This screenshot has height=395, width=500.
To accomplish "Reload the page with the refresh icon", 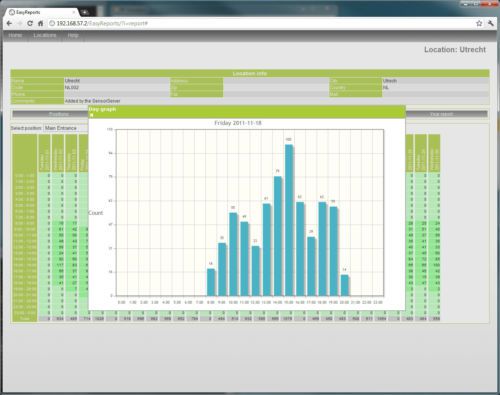I will pyautogui.click(x=30, y=23).
